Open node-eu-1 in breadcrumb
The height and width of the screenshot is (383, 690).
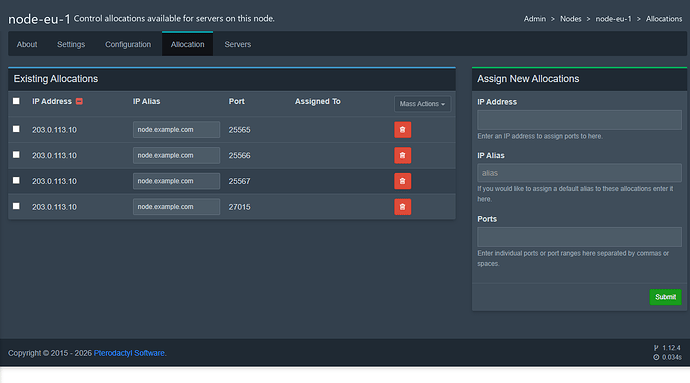613,19
